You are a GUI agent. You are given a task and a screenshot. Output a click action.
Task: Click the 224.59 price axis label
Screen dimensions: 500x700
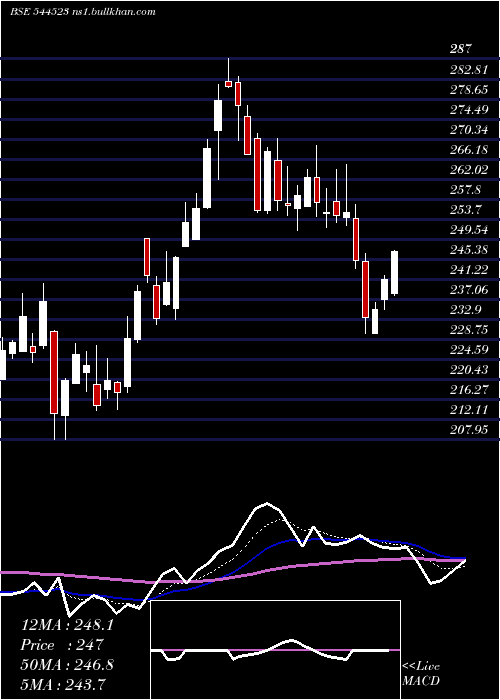click(x=469, y=350)
